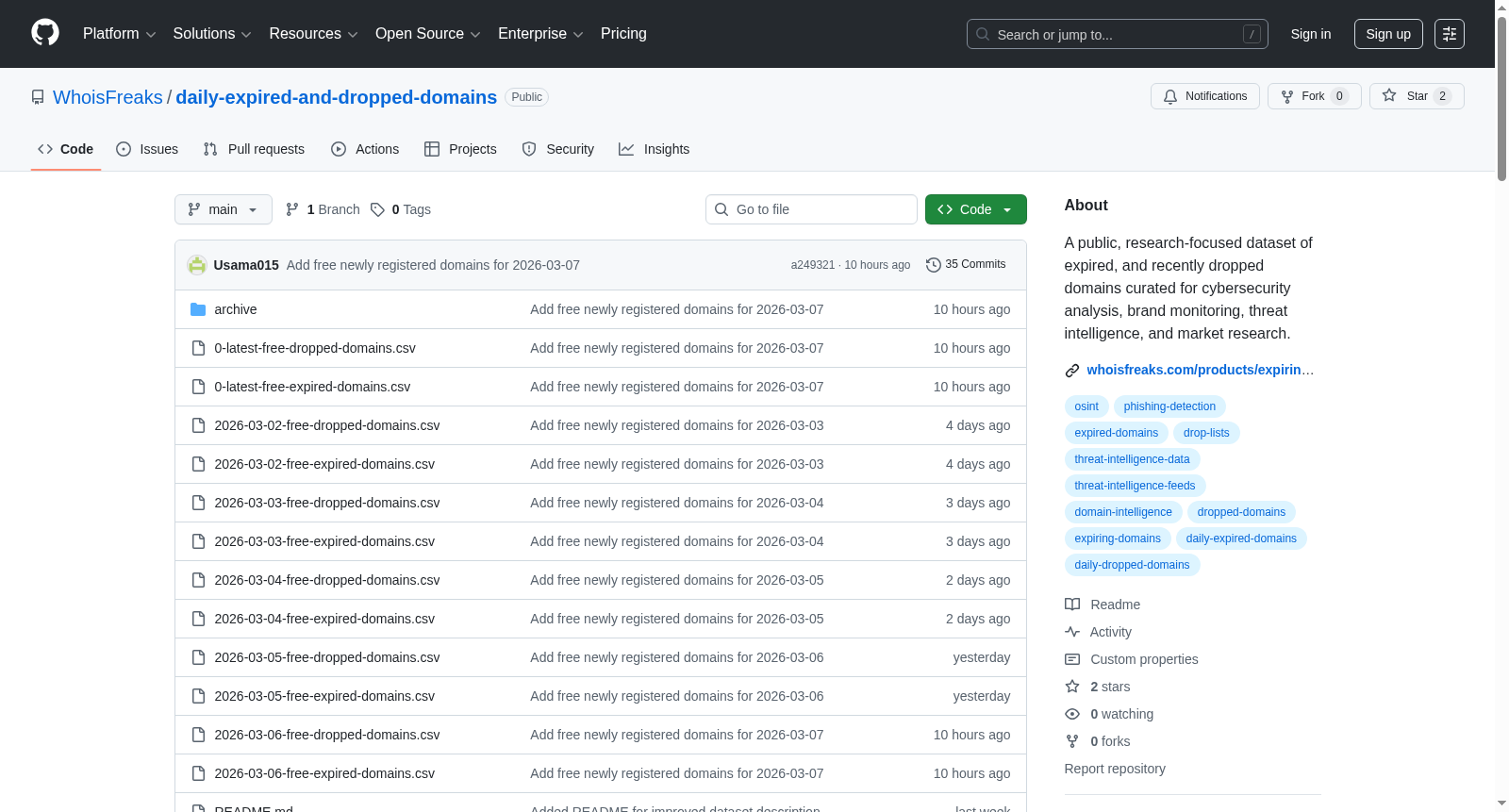Click the Usama015 author name
Image resolution: width=1509 pixels, height=812 pixels.
tap(246, 265)
